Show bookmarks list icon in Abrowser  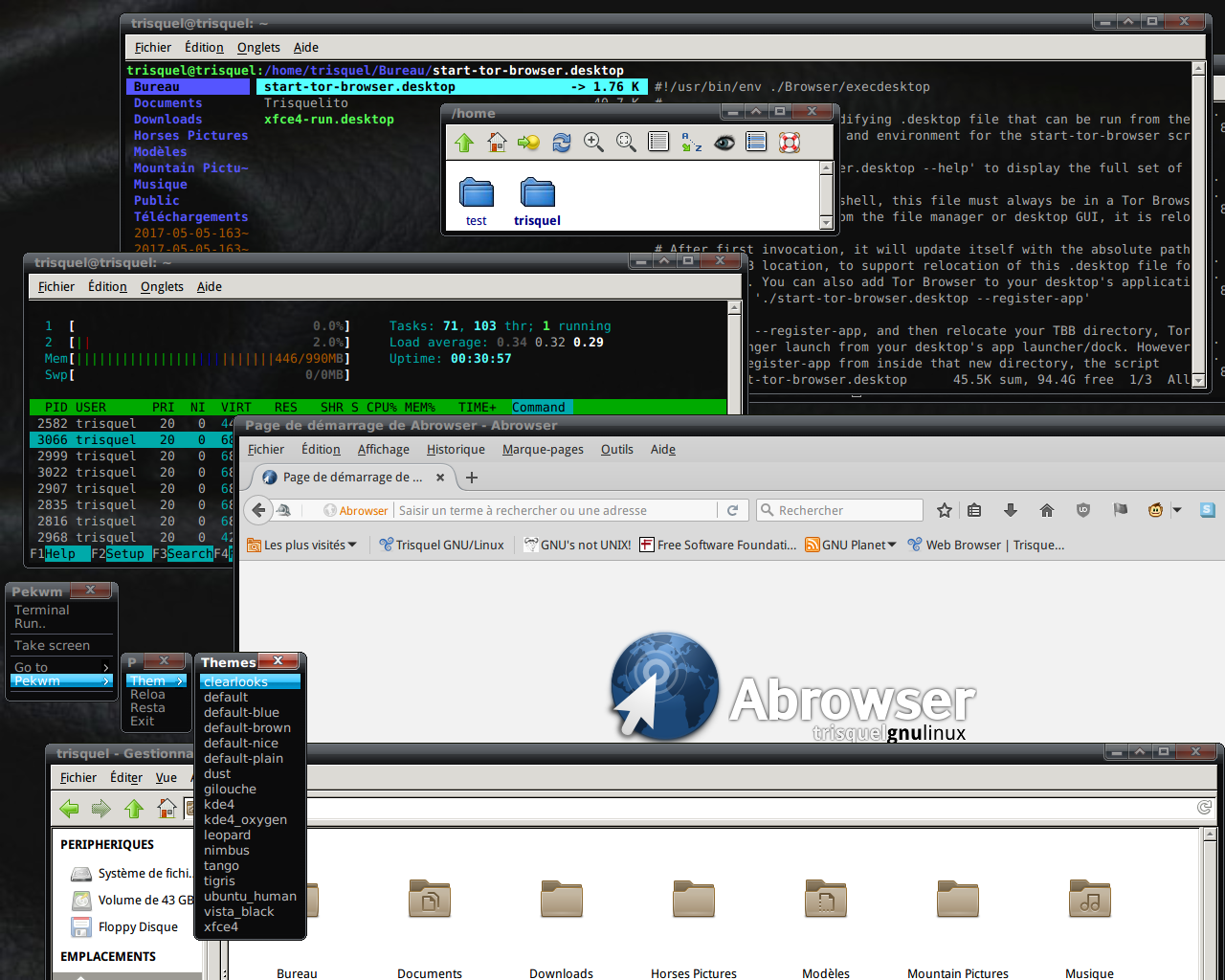coord(974,510)
